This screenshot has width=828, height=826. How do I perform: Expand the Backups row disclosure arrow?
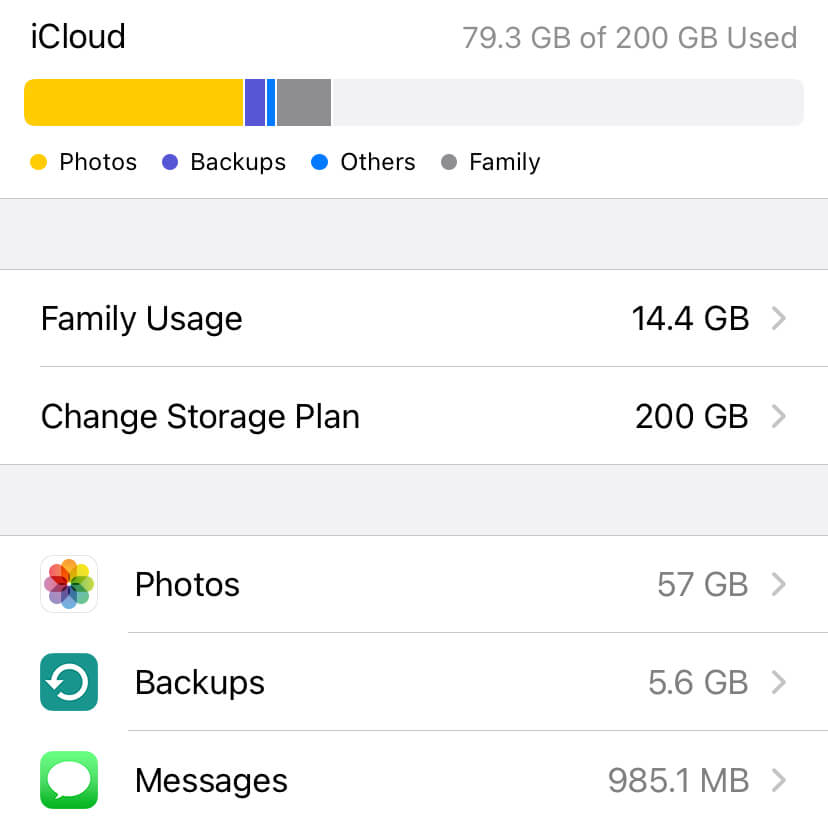[x=779, y=682]
